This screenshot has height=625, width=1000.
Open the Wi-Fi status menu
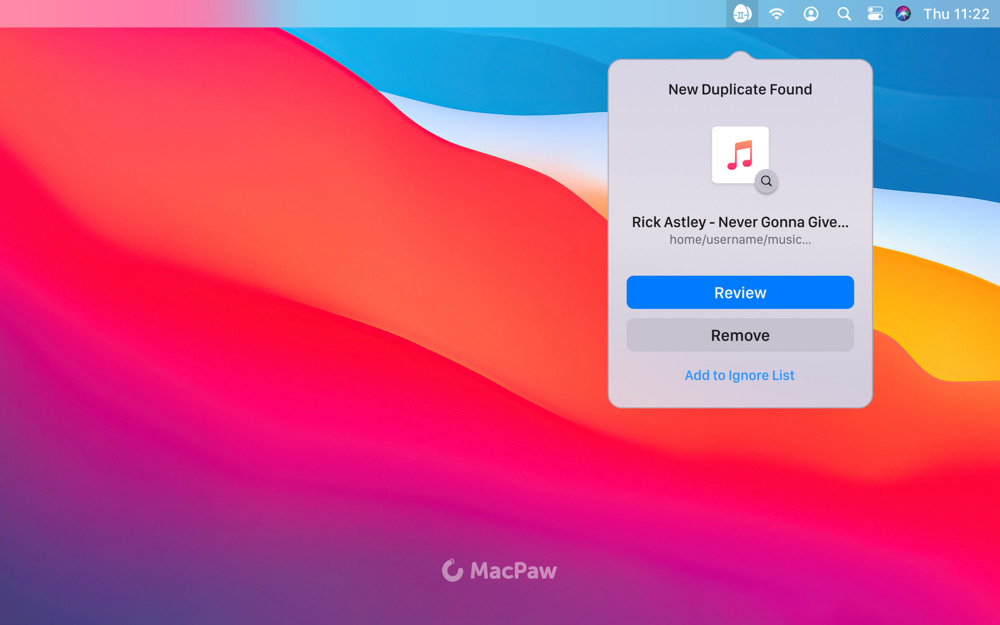coord(776,14)
